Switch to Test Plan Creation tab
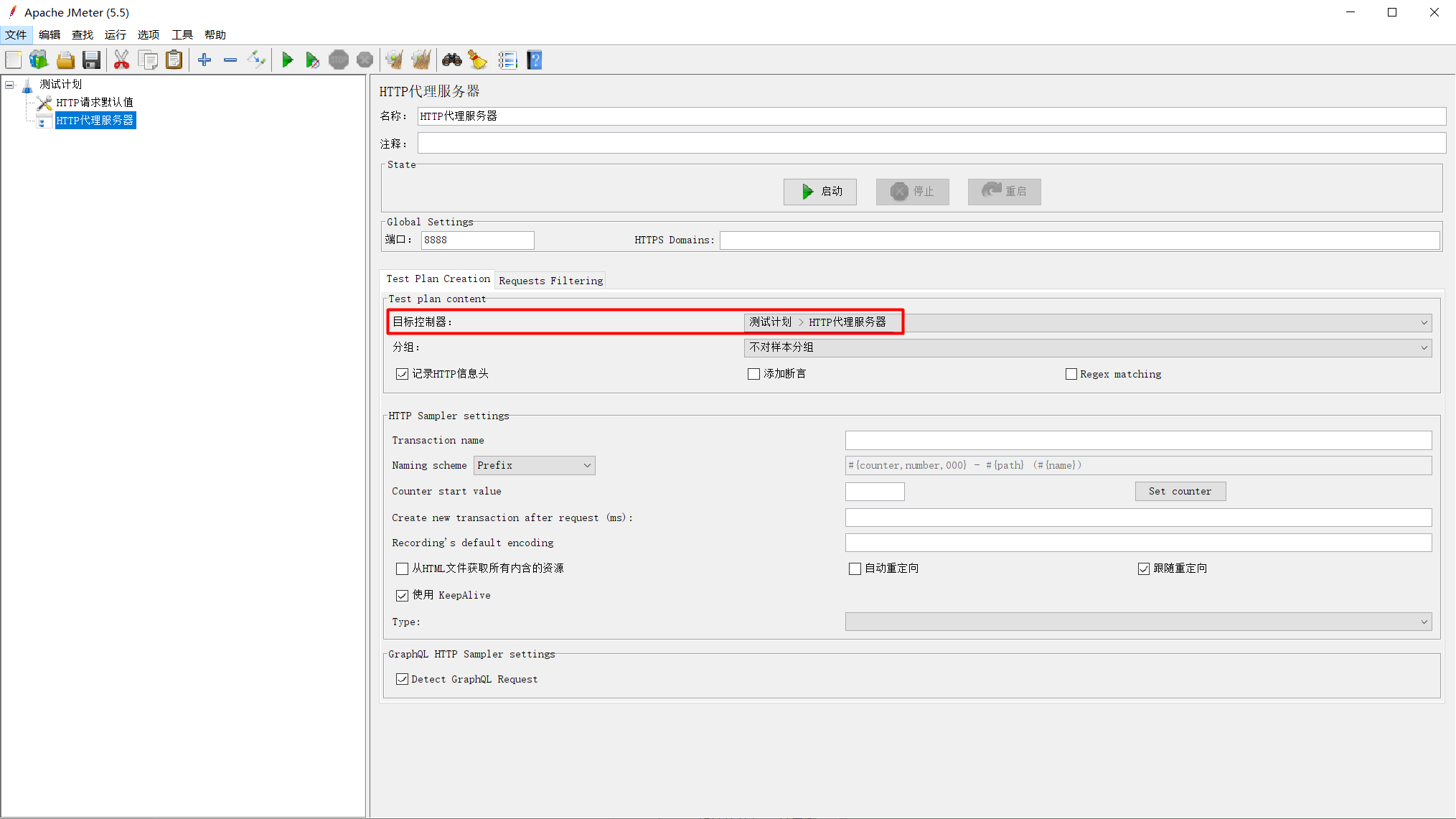This screenshot has height=819, width=1456. [438, 279]
